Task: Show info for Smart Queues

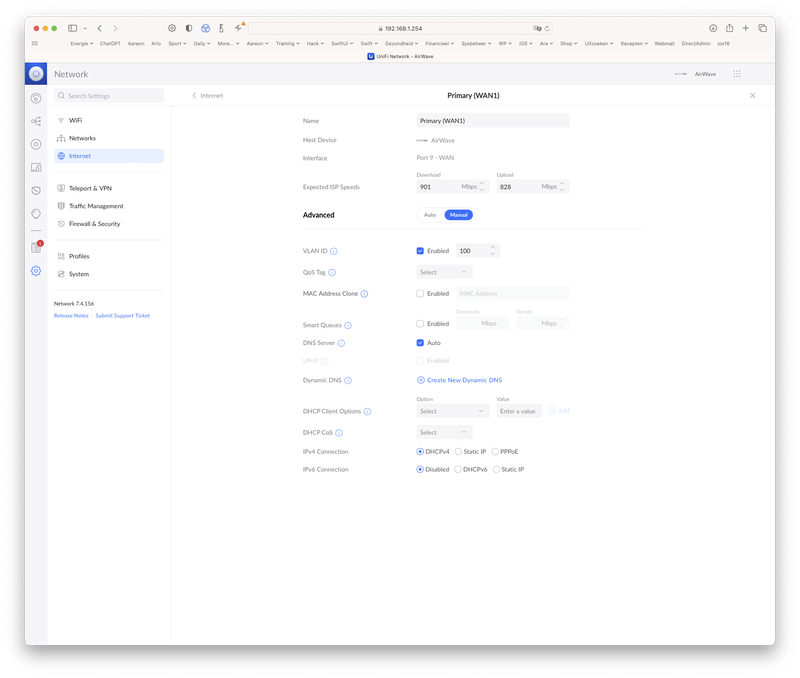Action: point(348,325)
